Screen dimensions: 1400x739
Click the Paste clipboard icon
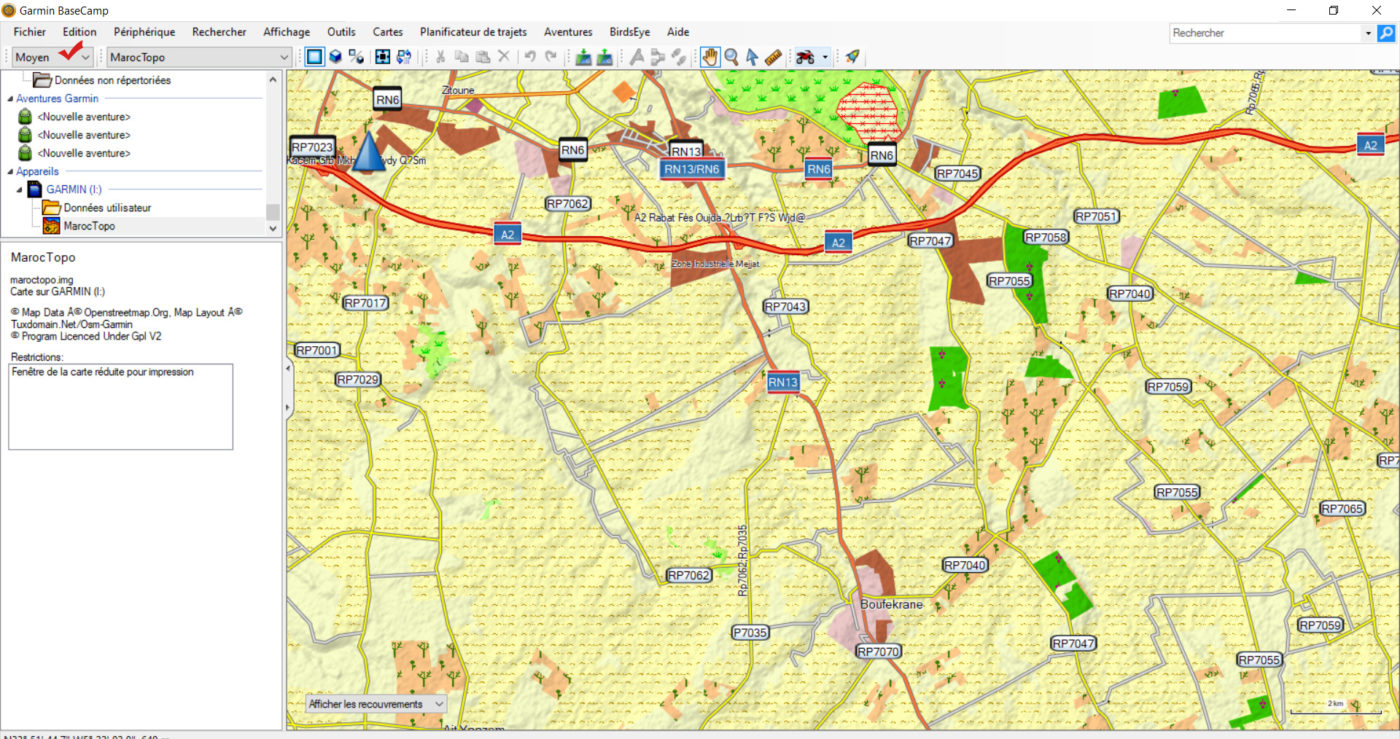(482, 57)
